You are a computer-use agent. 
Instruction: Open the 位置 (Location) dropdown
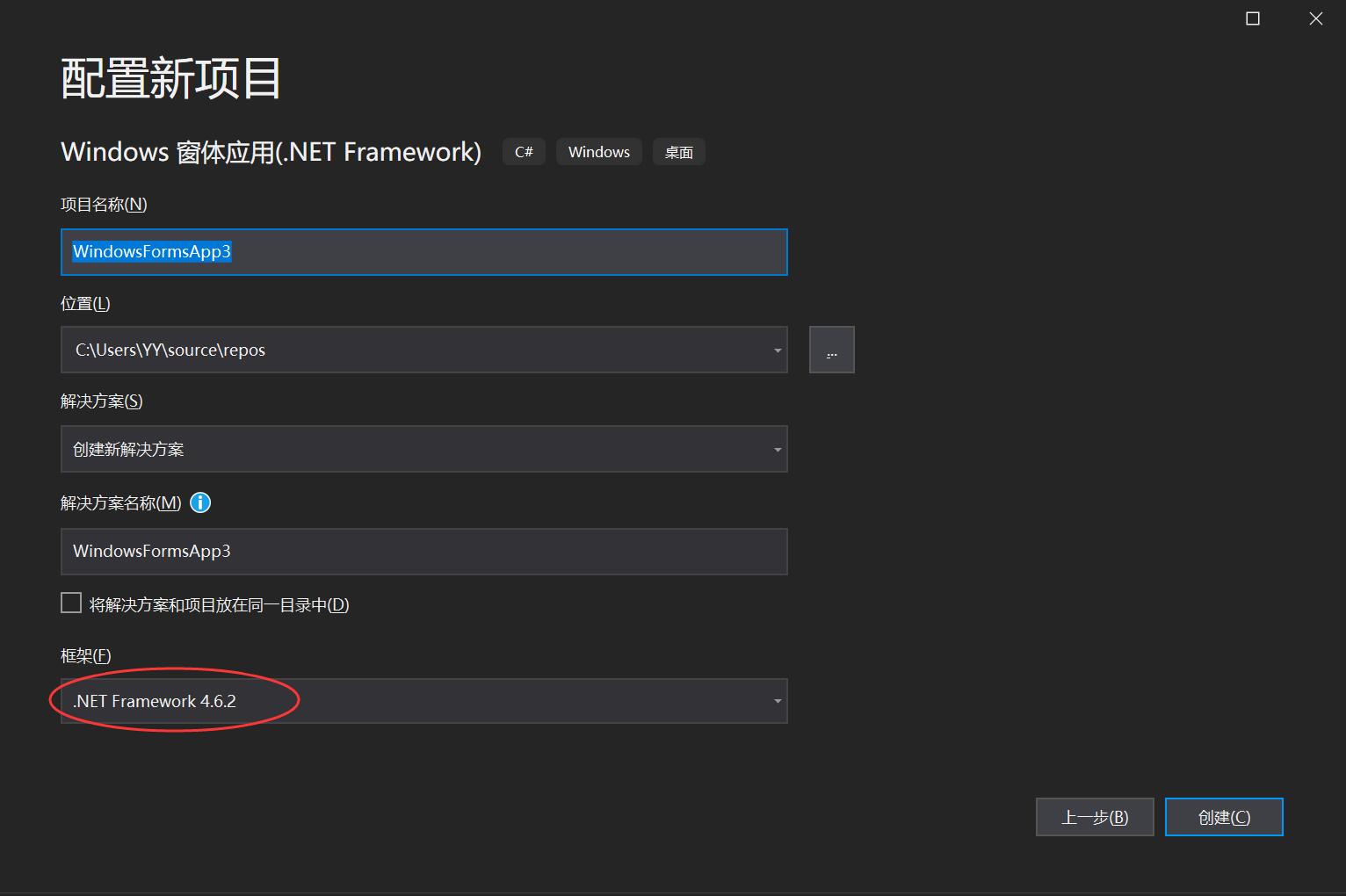[x=776, y=349]
